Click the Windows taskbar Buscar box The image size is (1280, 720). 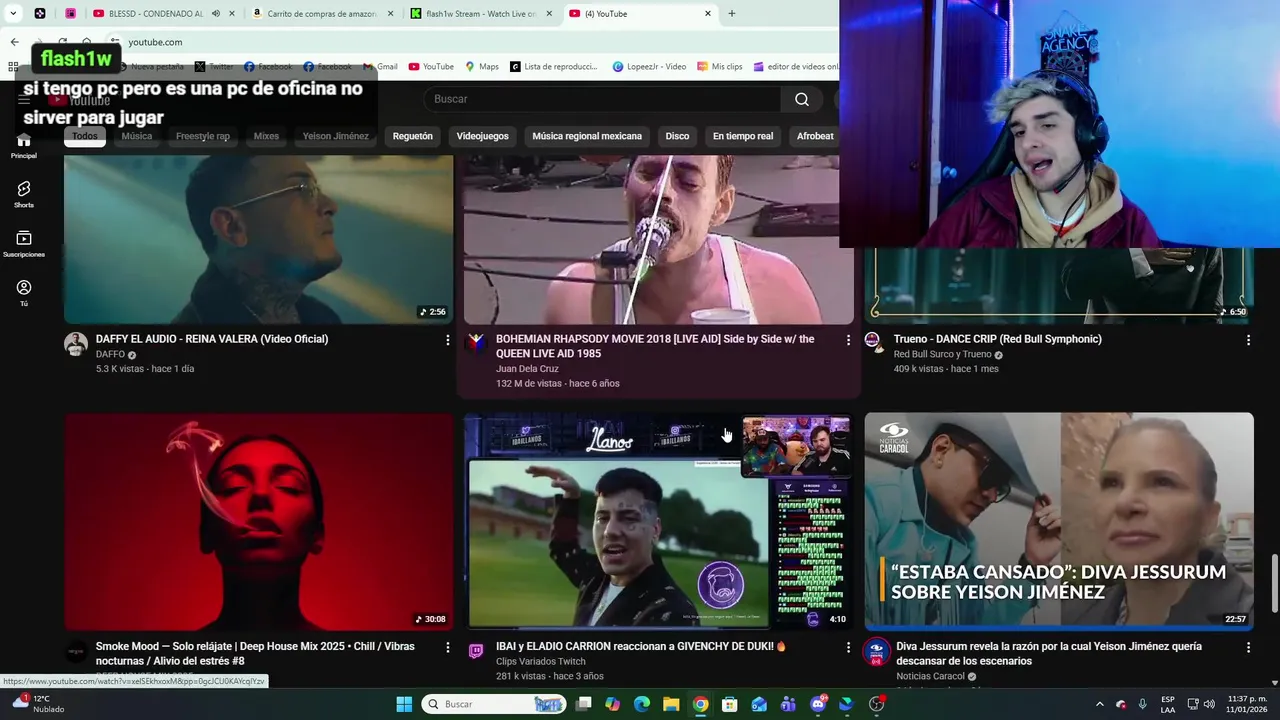[x=495, y=704]
